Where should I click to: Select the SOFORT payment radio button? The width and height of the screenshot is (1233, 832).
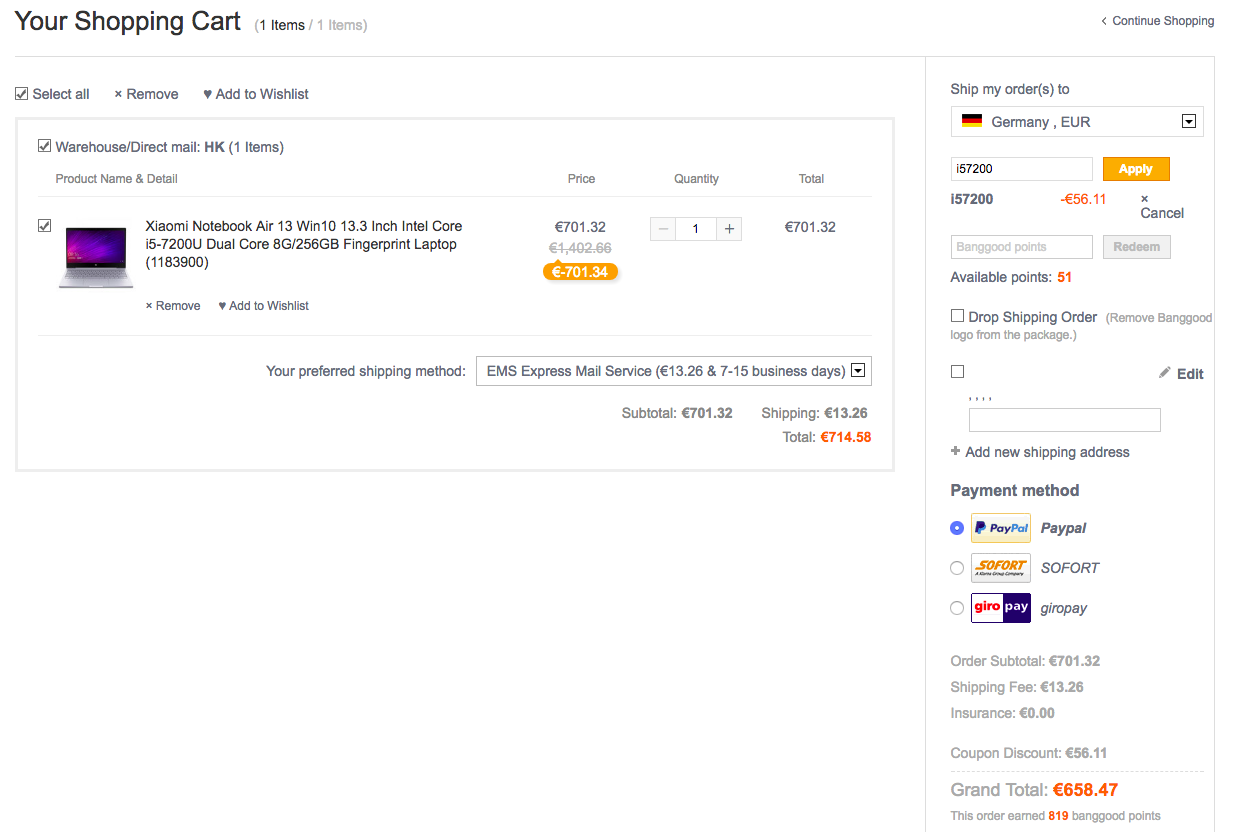tap(957, 568)
